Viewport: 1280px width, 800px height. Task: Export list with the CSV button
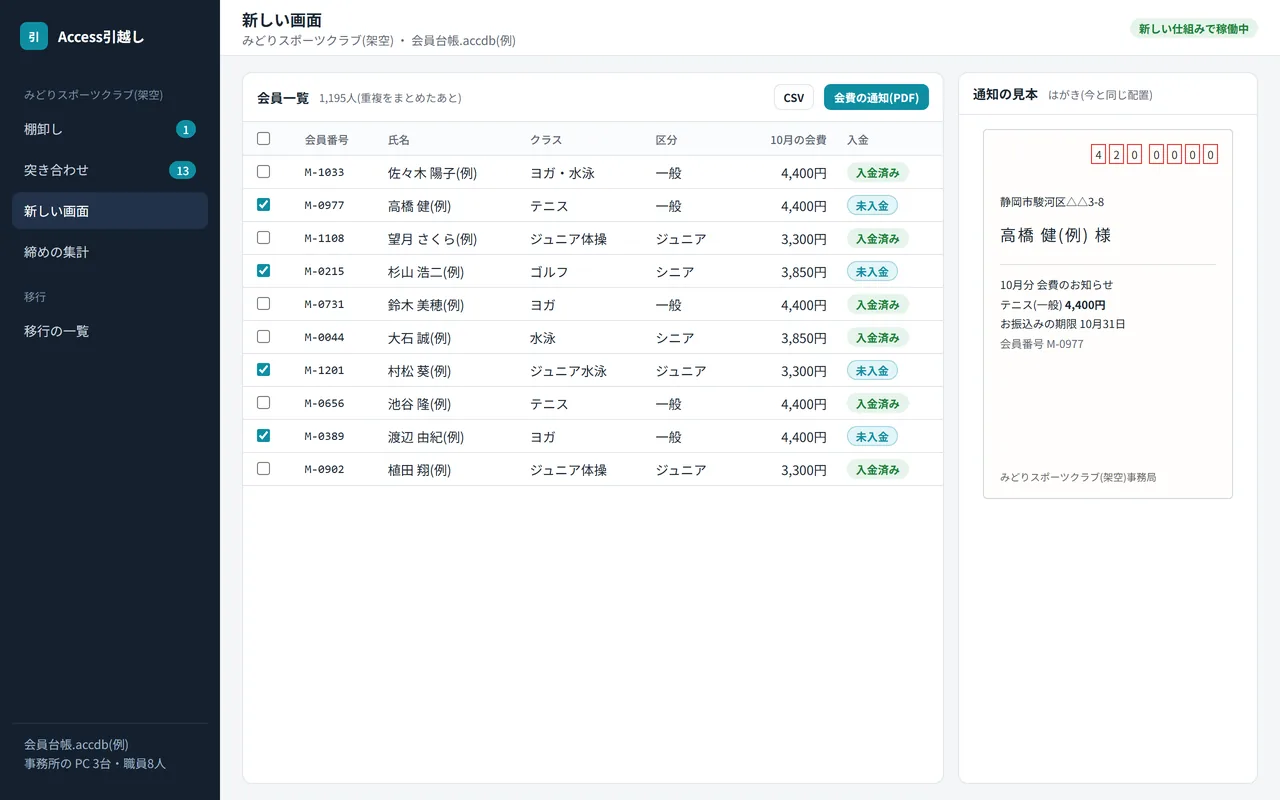coord(794,97)
